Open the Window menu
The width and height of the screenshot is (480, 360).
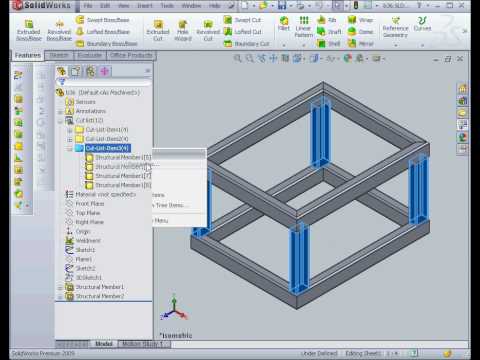pyautogui.click(x=191, y=6)
